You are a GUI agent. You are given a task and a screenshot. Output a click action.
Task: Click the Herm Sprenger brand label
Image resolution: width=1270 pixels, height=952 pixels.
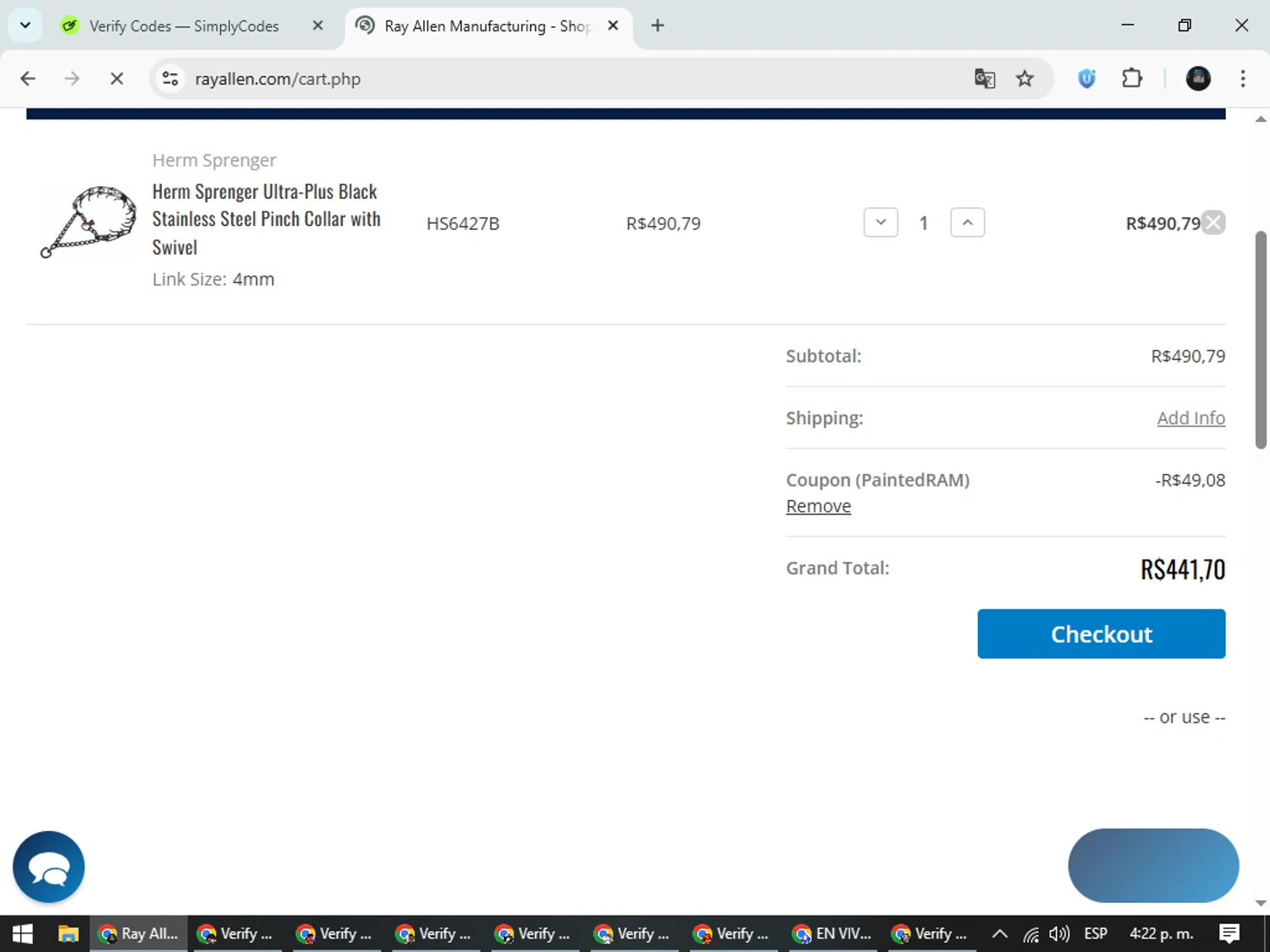[x=214, y=160]
